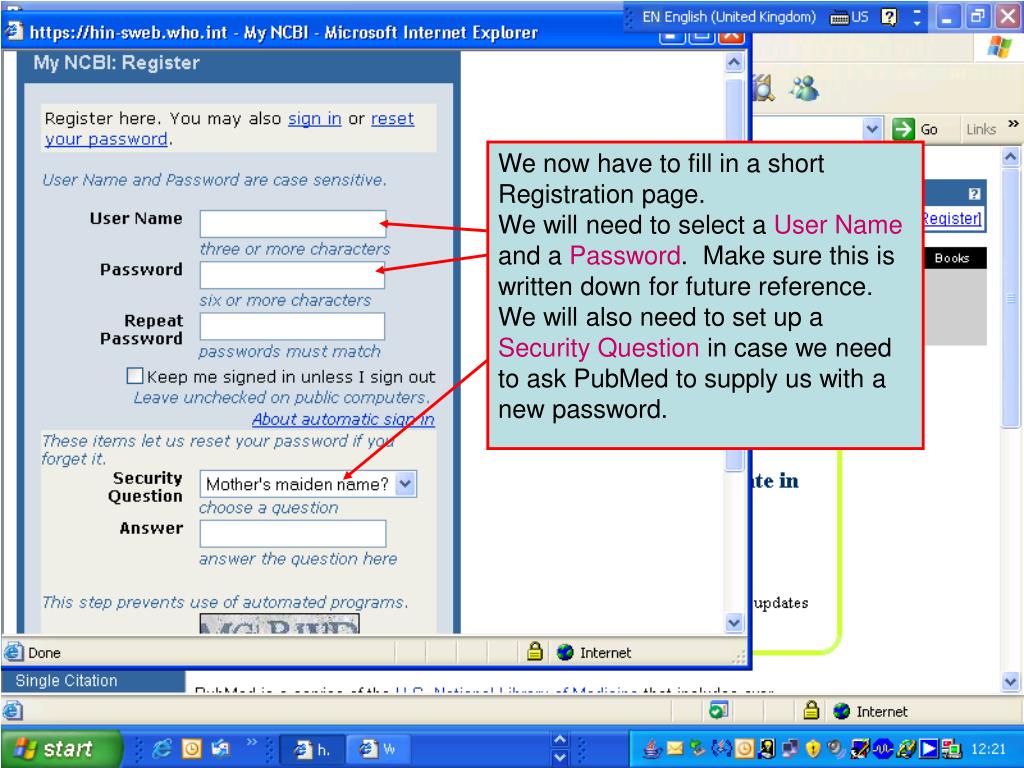Click Java coffee cup tray icon

pos(652,748)
